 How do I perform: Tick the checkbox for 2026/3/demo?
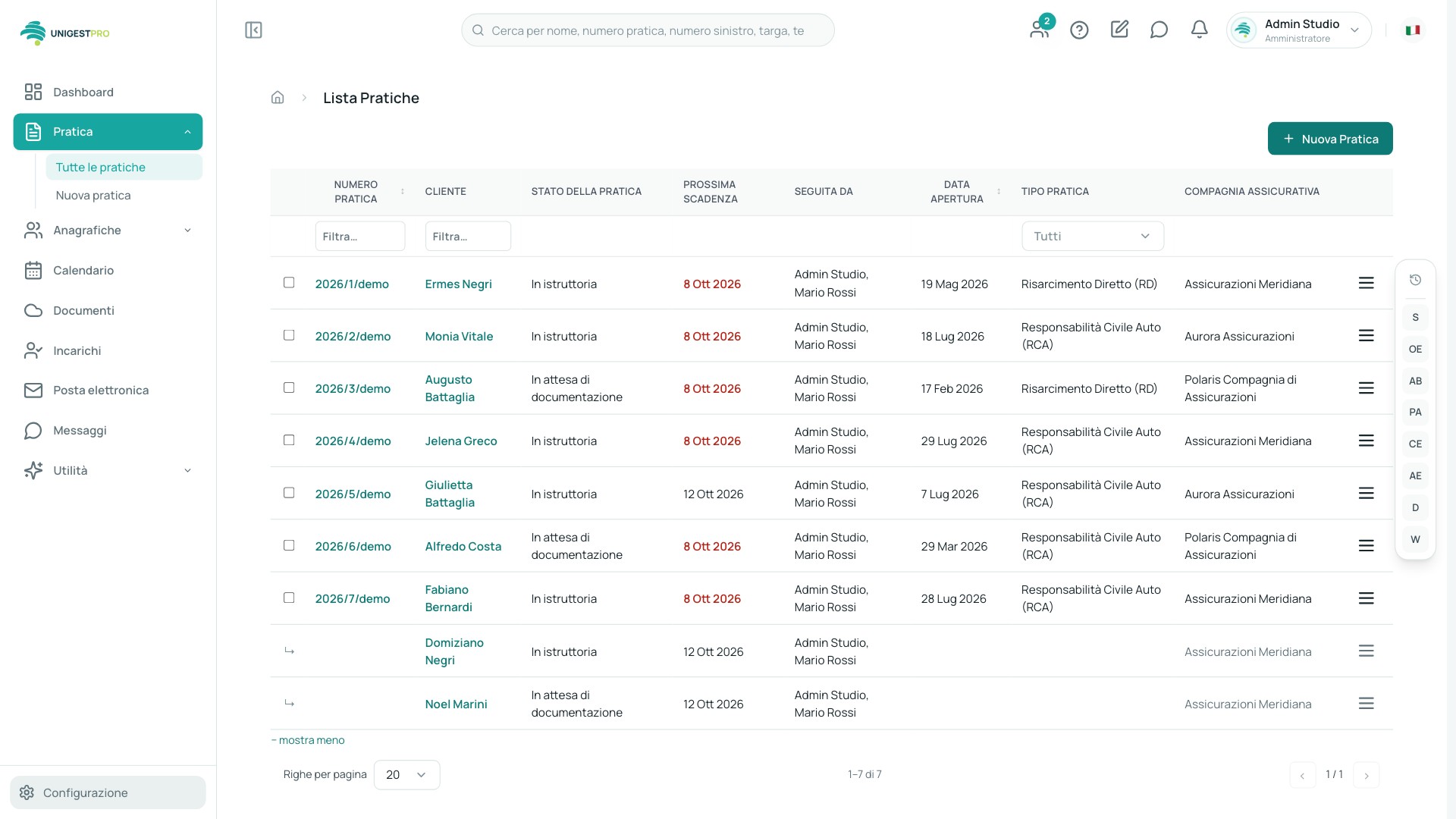coord(289,388)
